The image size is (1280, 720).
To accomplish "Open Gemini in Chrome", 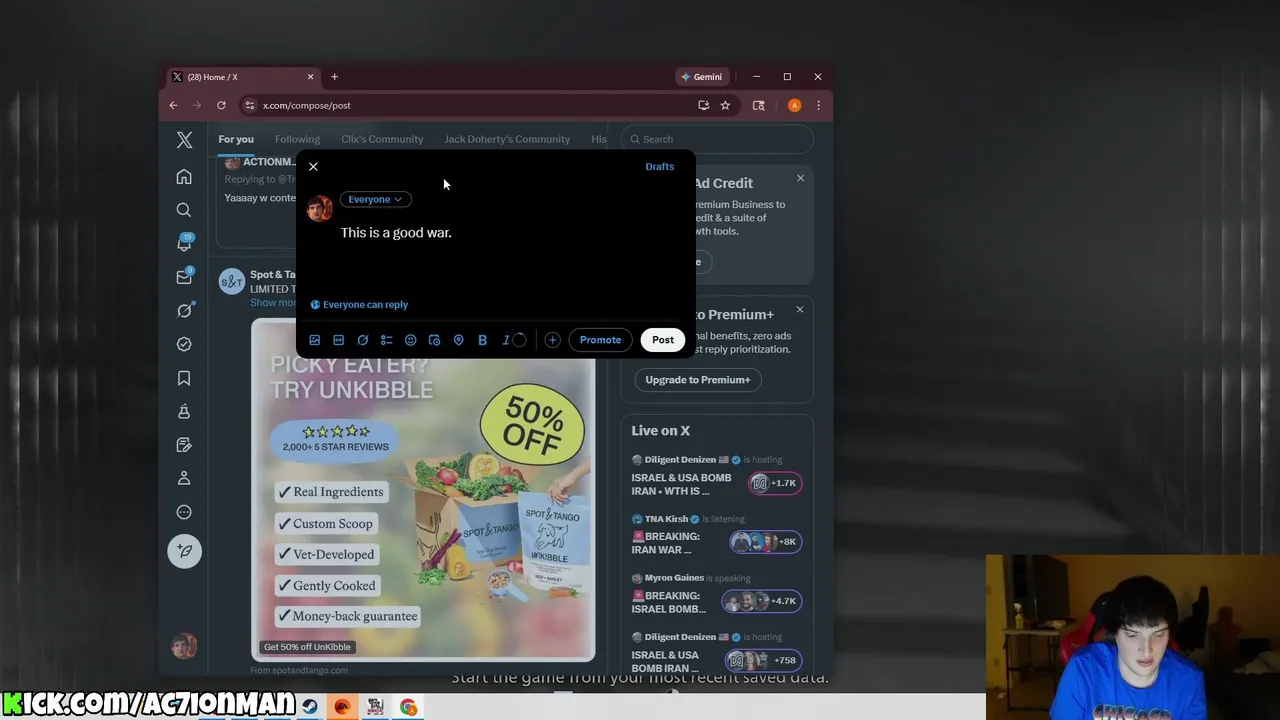I will [701, 77].
